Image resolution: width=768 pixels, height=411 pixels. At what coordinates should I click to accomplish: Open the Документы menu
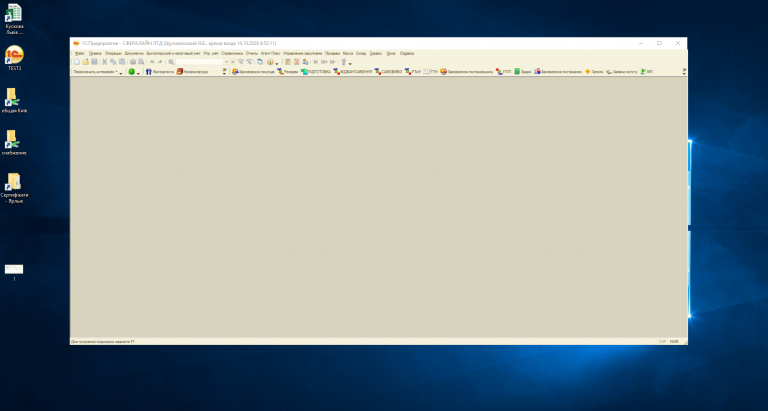click(134, 53)
